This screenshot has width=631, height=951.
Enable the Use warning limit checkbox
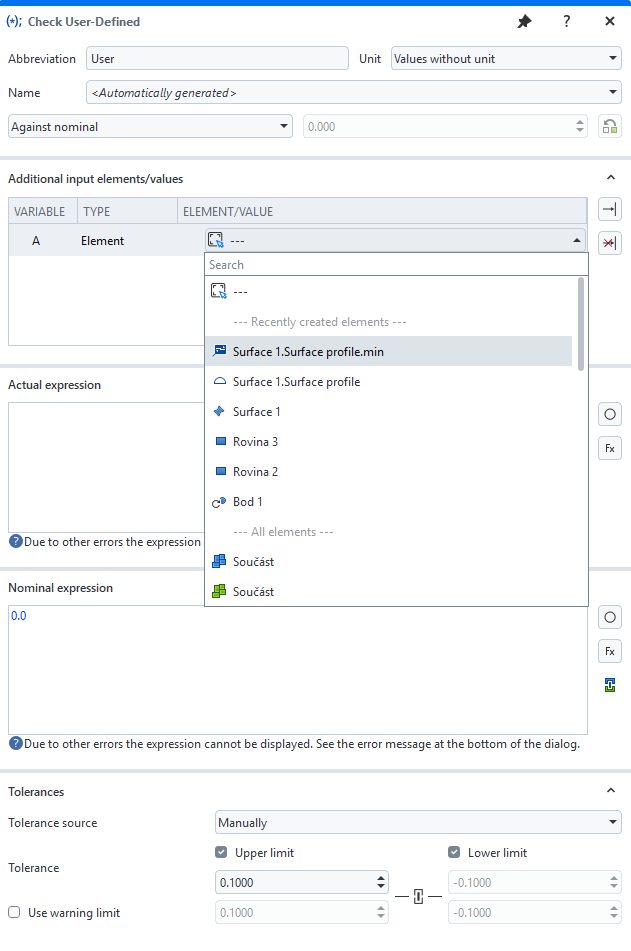tap(15, 912)
